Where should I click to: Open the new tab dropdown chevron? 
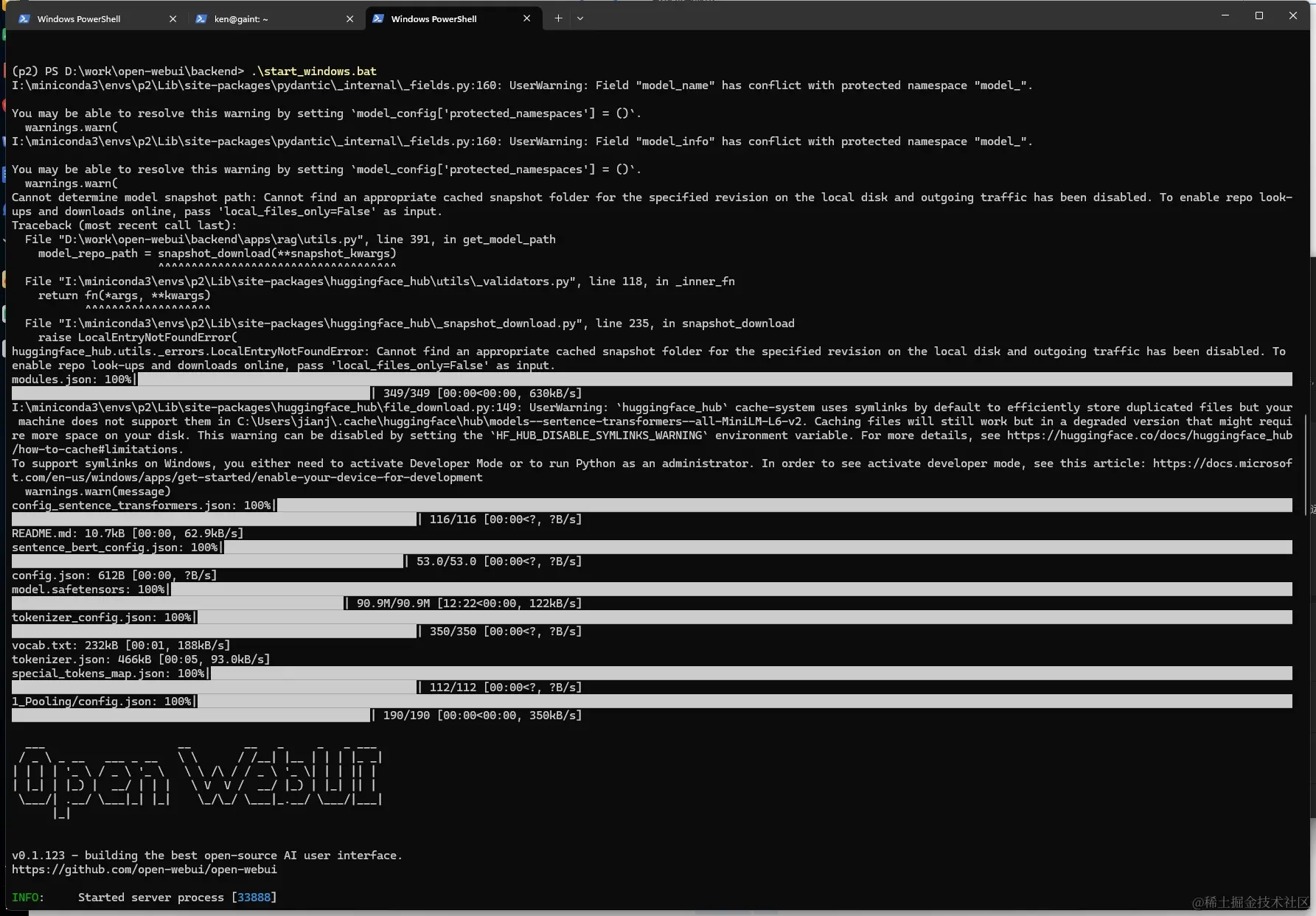pyautogui.click(x=582, y=18)
